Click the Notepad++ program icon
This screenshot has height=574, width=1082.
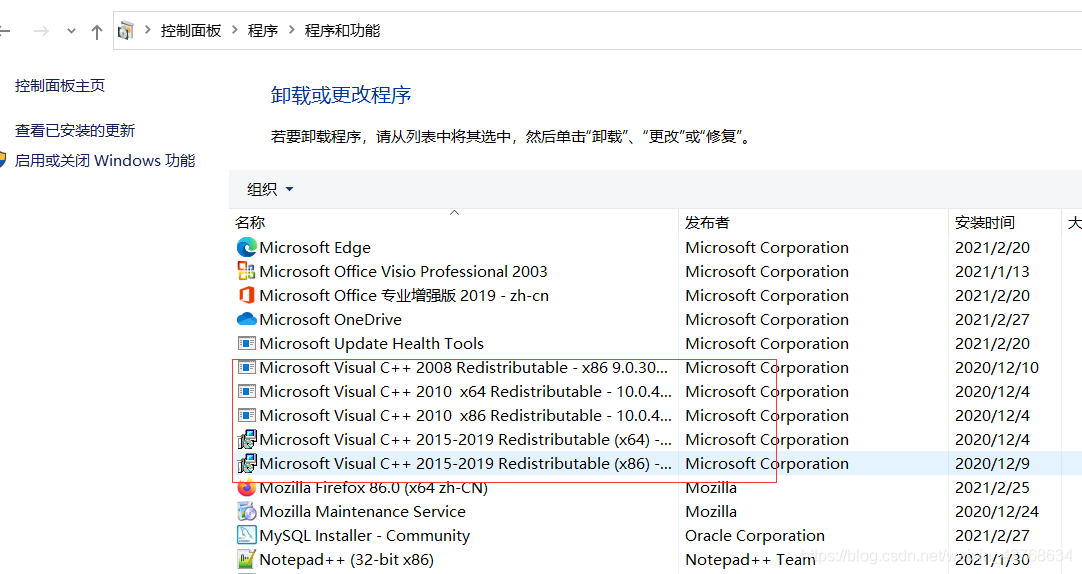pos(246,560)
